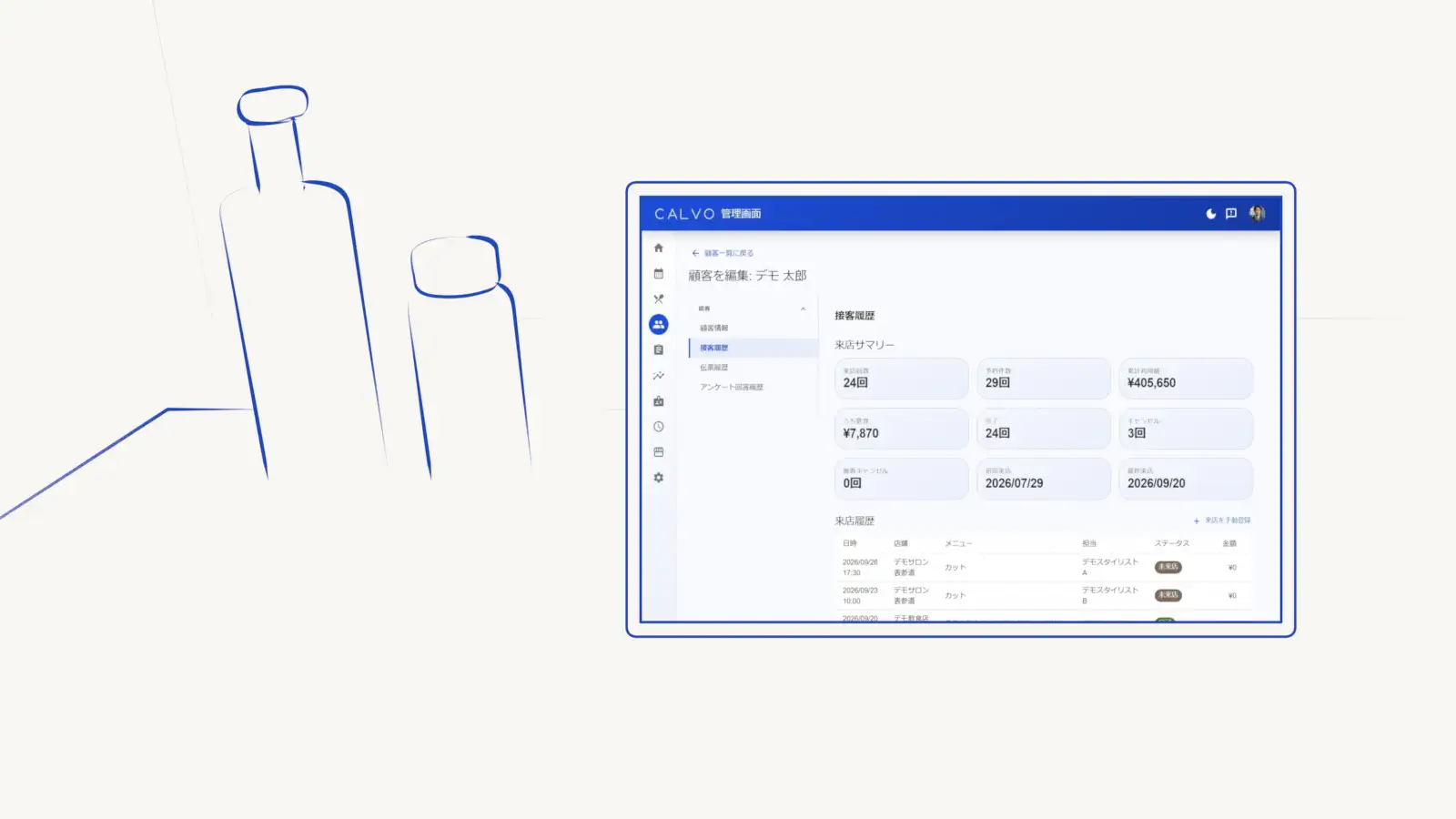1456x819 pixels.
Task: Select the scissors tools sidebar icon
Action: [659, 299]
